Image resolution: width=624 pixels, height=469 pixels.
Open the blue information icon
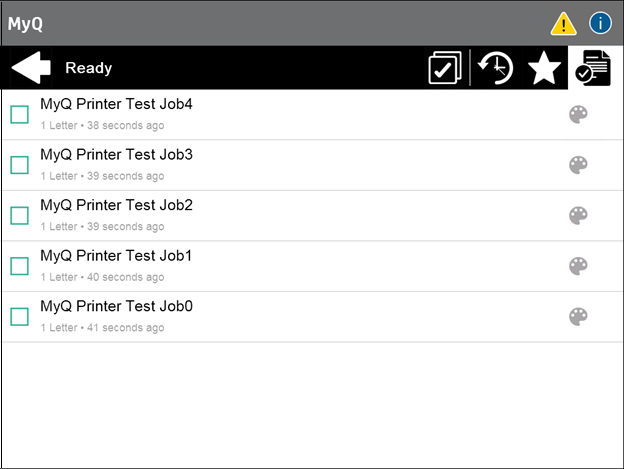(600, 23)
